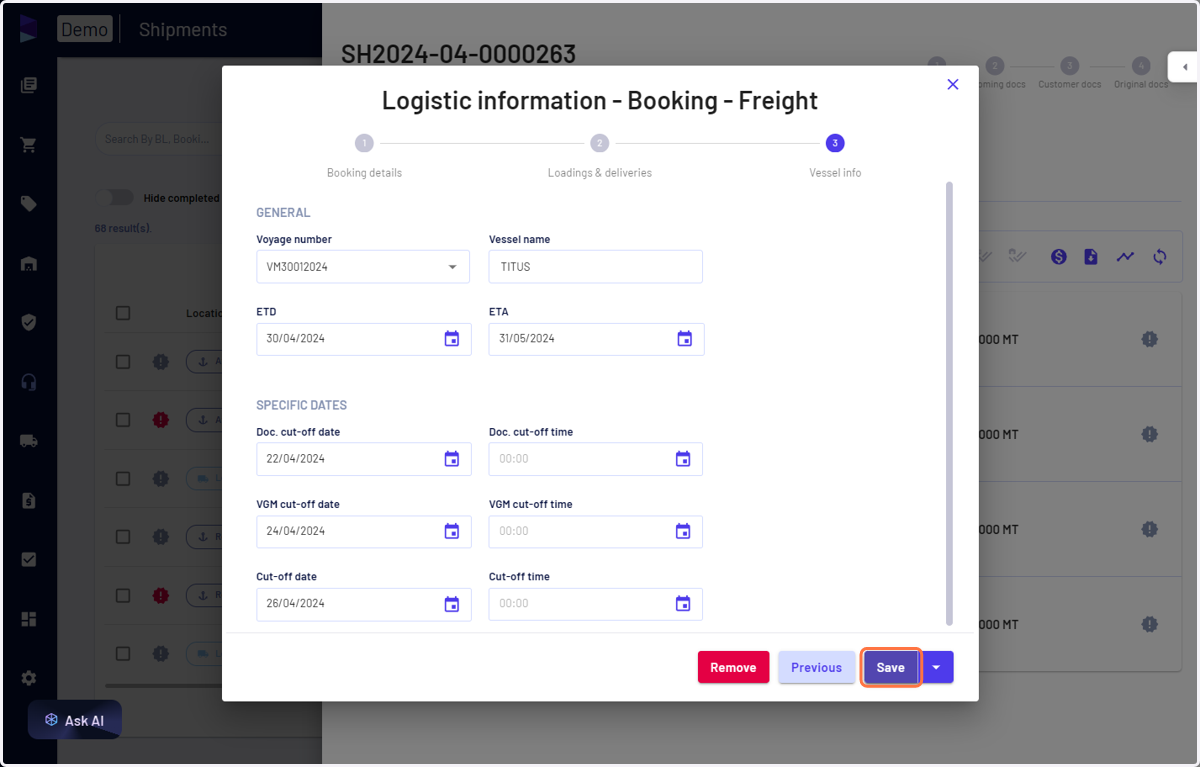Open the dashboard grid sidebar icon

[x=29, y=619]
